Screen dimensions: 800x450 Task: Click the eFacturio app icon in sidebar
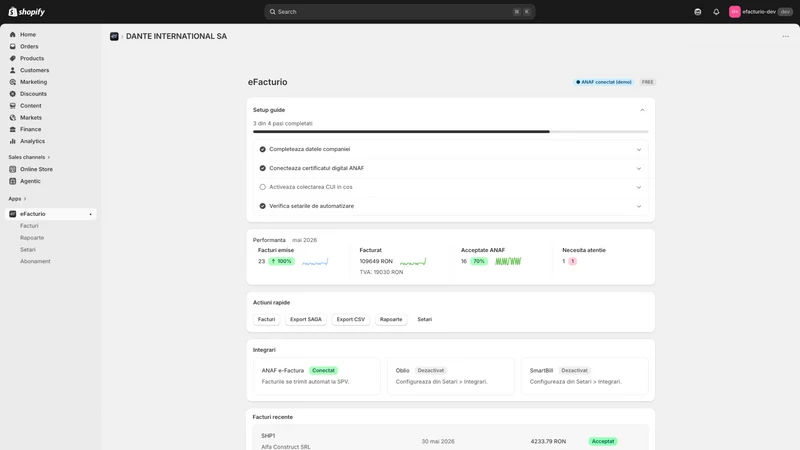pyautogui.click(x=13, y=214)
